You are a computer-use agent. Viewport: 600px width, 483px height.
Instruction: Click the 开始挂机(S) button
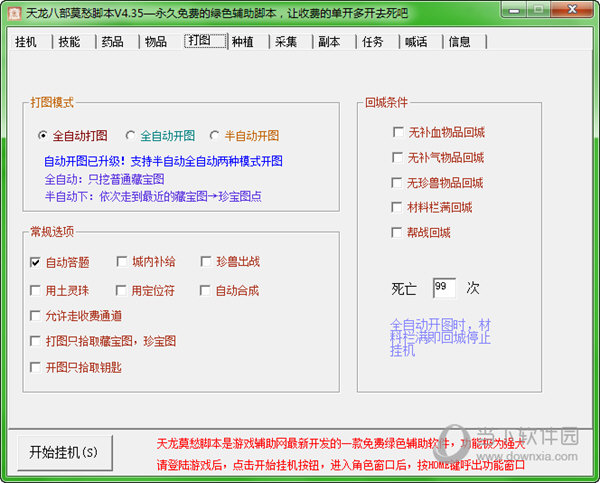65,453
